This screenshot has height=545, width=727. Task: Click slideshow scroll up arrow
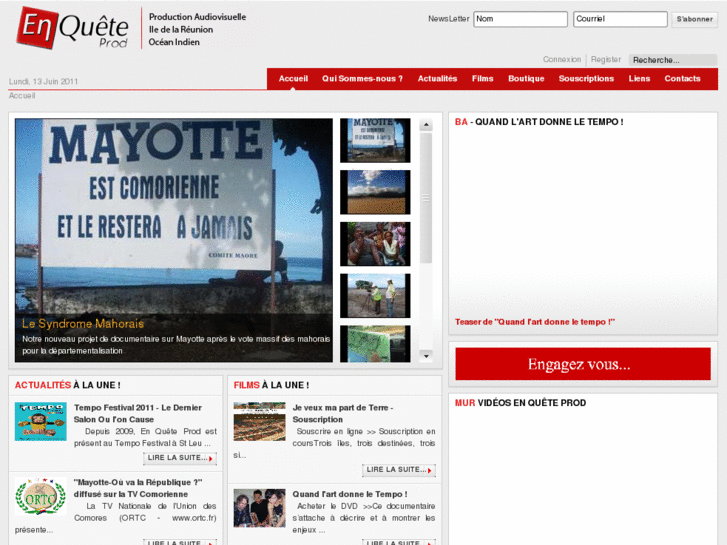[x=426, y=125]
